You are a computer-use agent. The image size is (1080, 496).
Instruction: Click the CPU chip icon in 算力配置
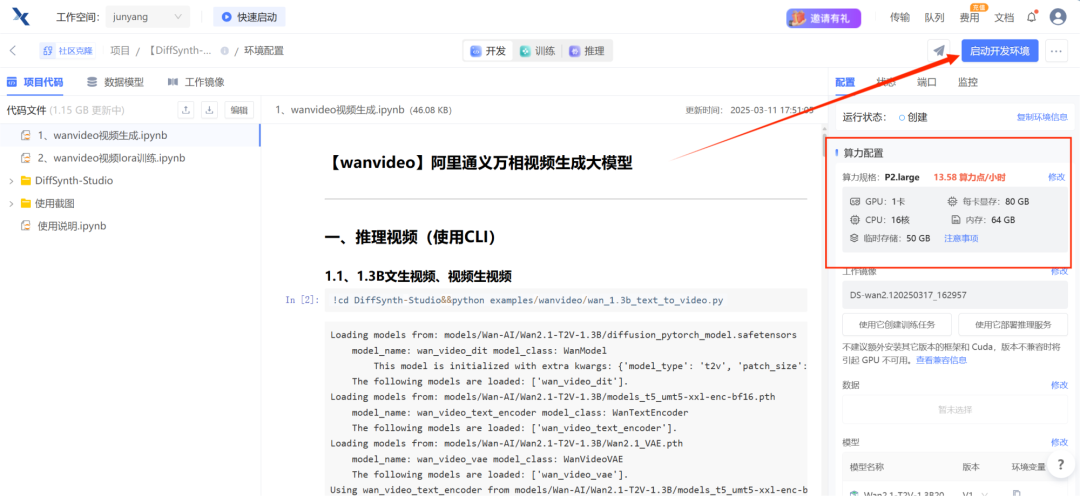click(855, 220)
